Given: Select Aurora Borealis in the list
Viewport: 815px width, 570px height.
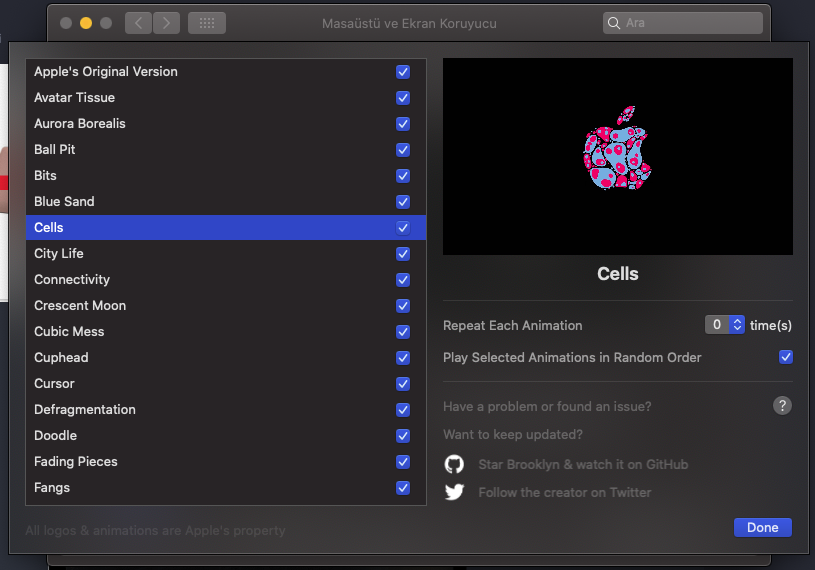Looking at the screenshot, I should (x=80, y=124).
